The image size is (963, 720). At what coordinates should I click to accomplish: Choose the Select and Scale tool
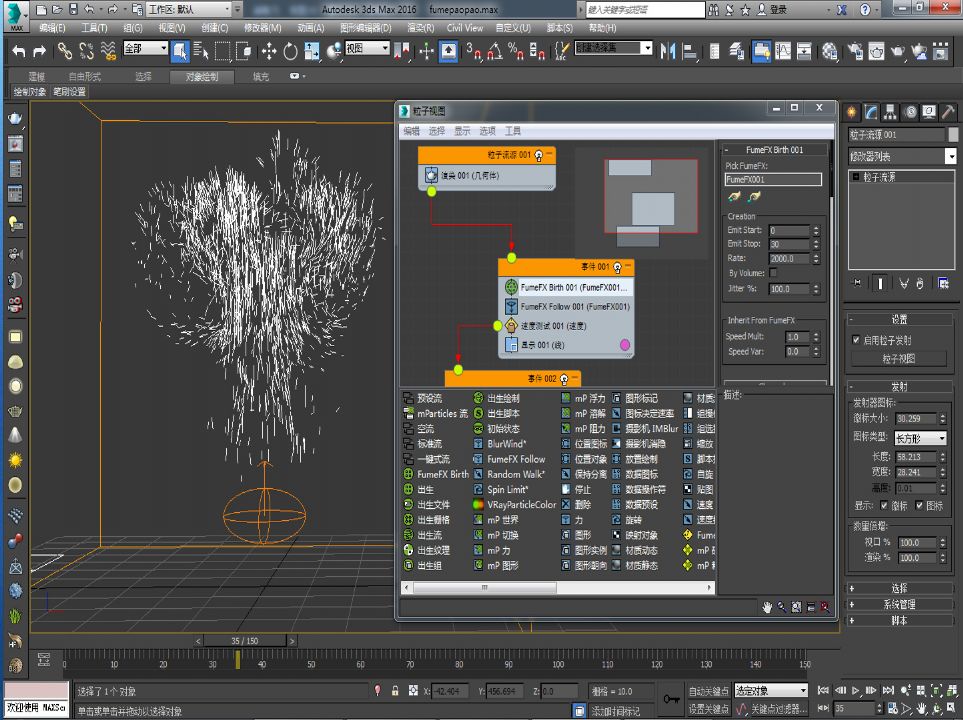(312, 51)
